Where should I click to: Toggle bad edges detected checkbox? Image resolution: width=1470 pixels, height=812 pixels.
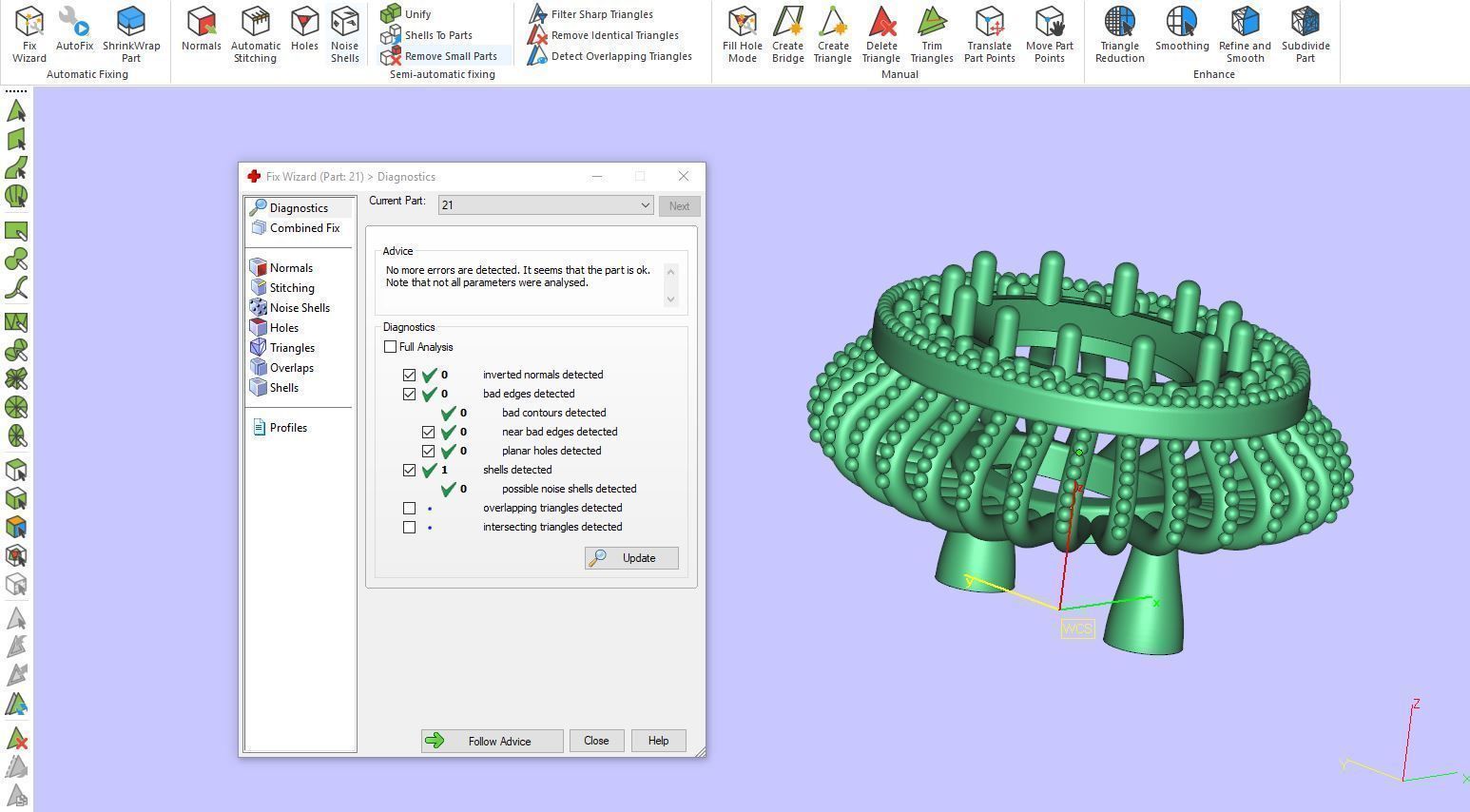[x=410, y=394]
